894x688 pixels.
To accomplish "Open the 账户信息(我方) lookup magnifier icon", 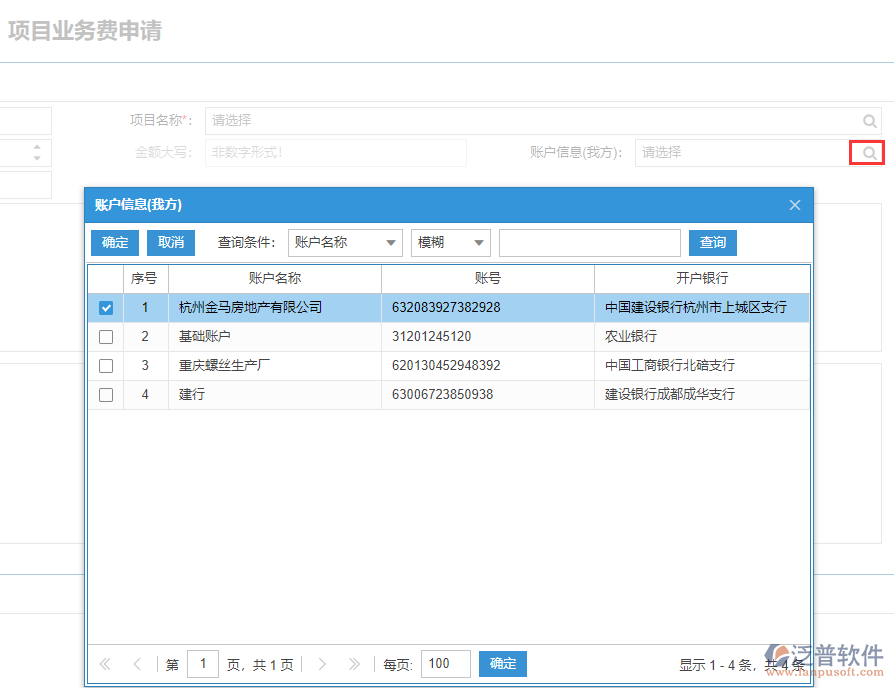I will tap(866, 152).
